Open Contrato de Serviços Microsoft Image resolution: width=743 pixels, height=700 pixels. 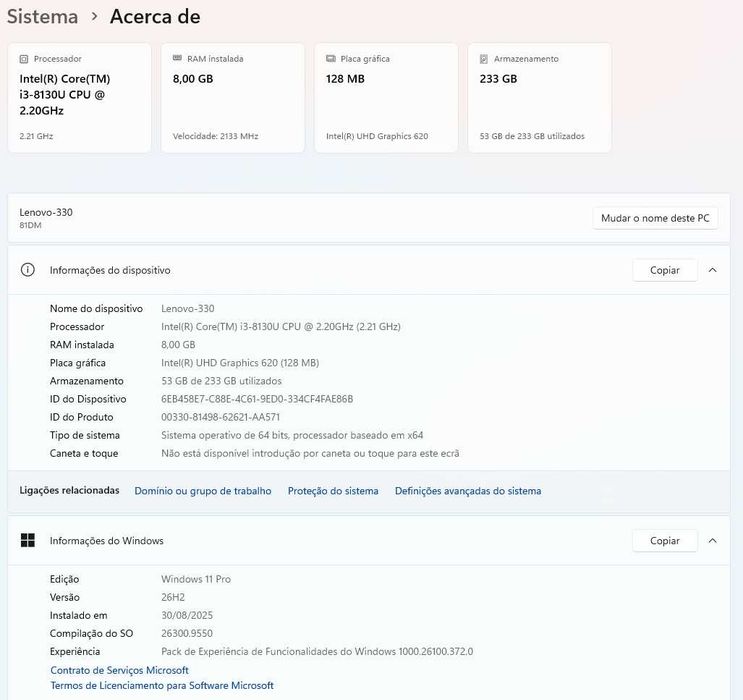pyautogui.click(x=119, y=670)
